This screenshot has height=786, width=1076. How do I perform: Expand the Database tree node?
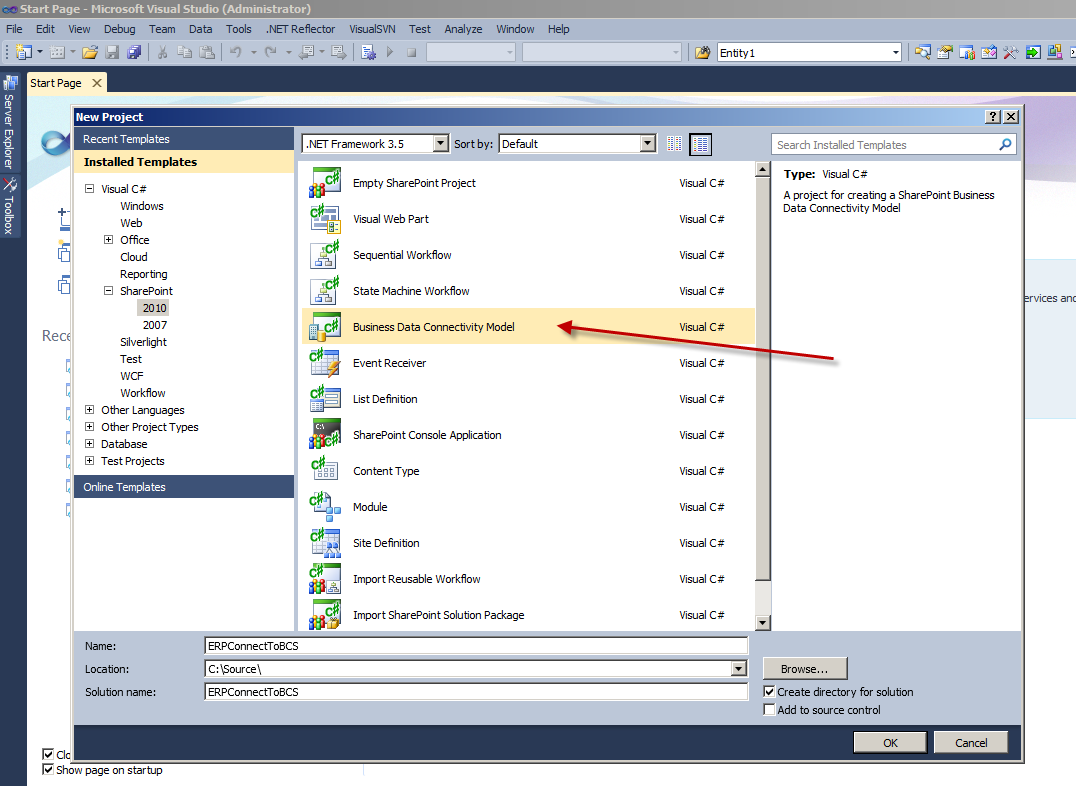pos(89,443)
